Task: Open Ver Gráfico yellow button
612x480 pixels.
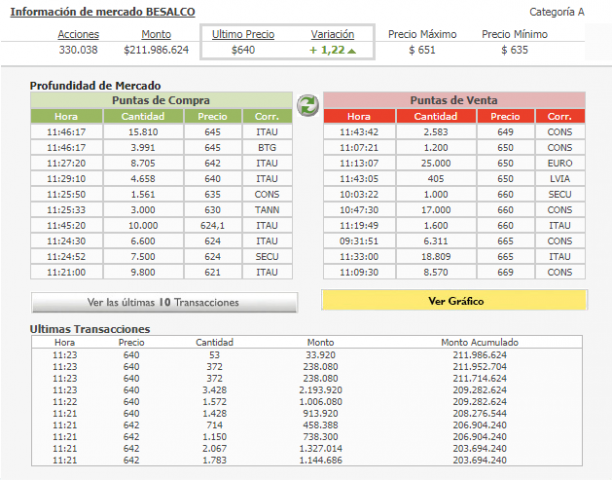Action: [x=454, y=300]
